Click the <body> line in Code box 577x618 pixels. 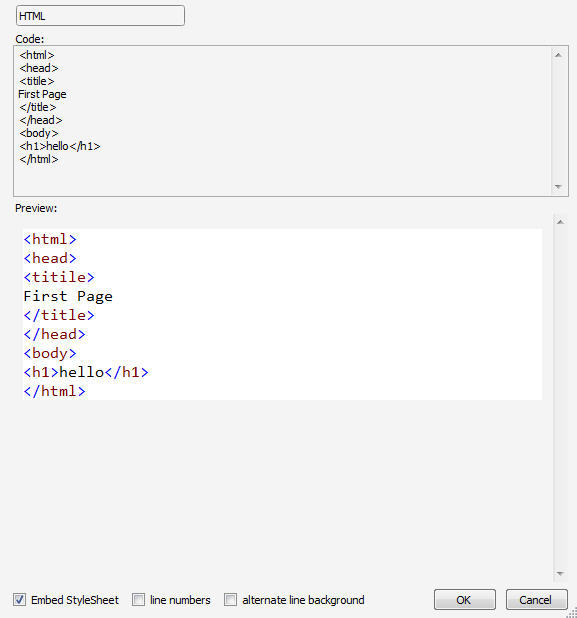point(39,133)
